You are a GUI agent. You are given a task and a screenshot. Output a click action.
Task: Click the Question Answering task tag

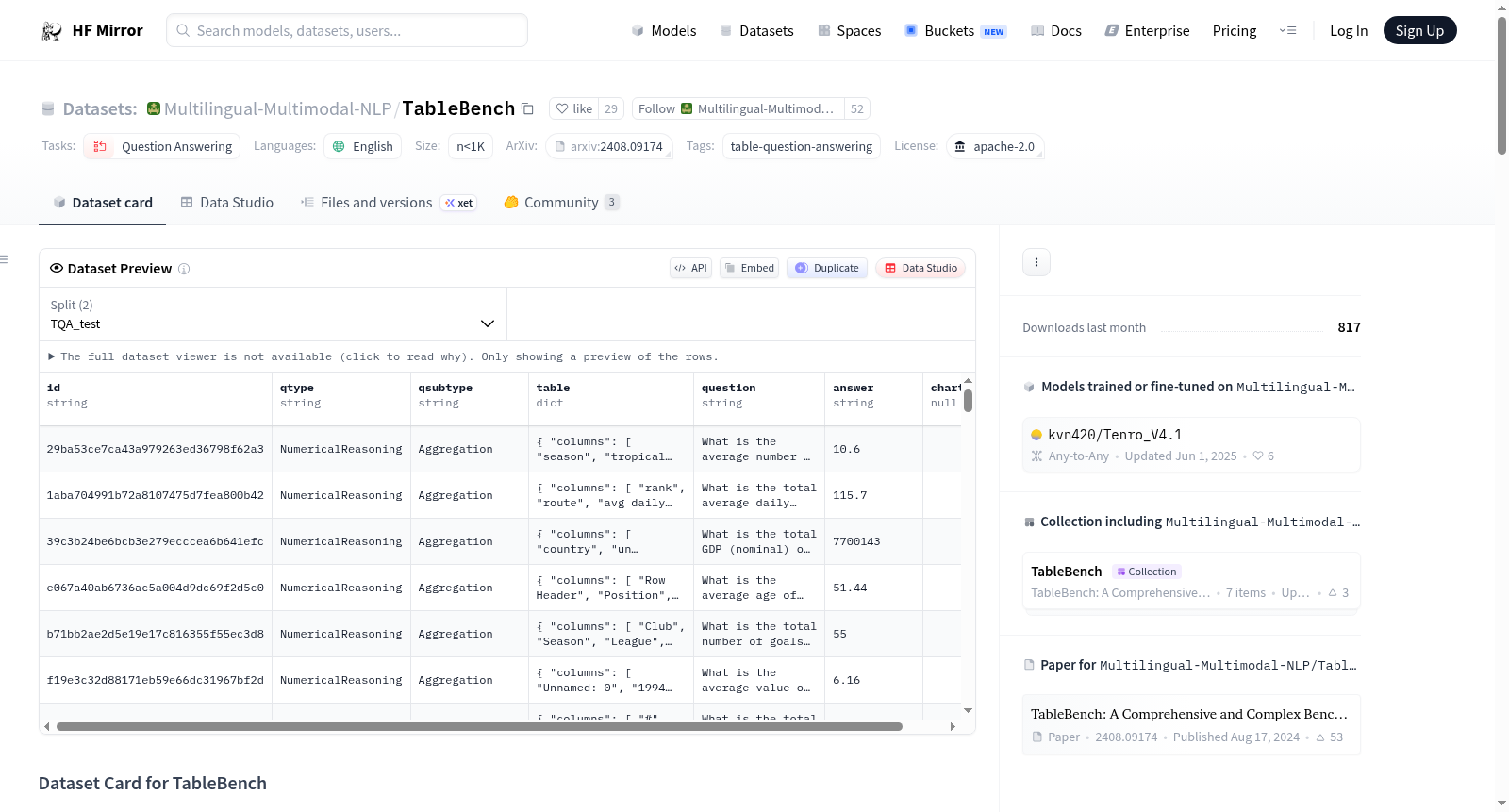coord(161,146)
